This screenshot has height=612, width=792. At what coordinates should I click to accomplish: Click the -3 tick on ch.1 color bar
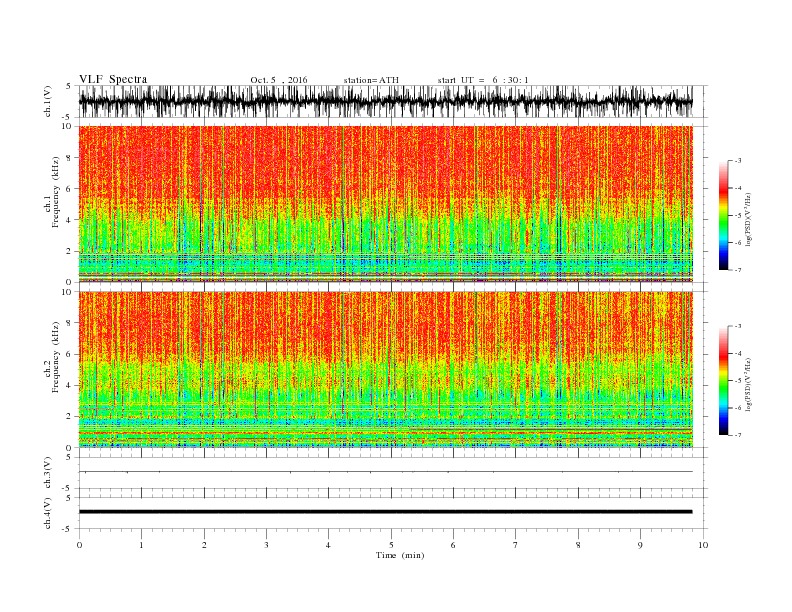(737, 161)
